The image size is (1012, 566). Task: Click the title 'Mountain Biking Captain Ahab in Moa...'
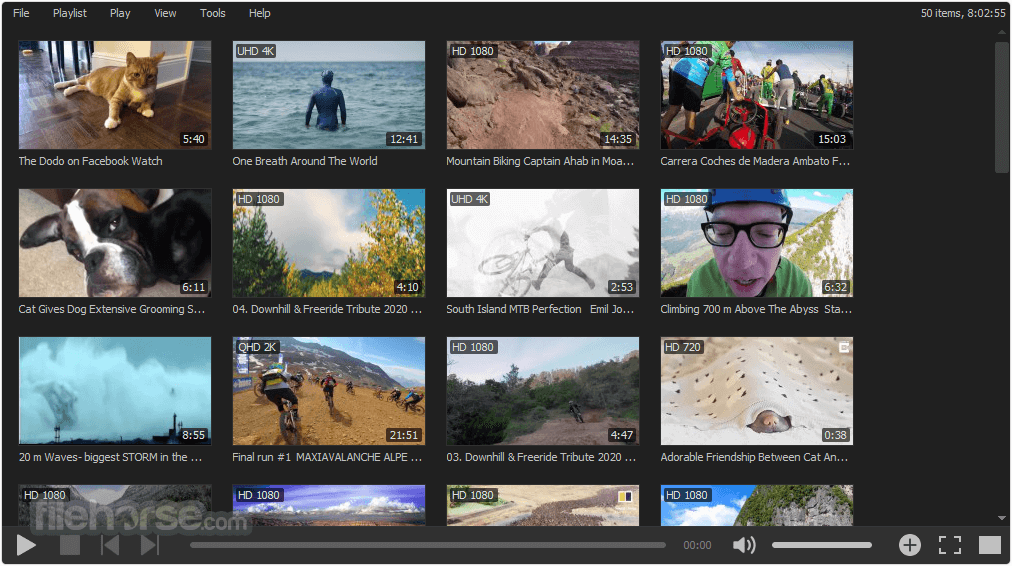tap(540, 161)
